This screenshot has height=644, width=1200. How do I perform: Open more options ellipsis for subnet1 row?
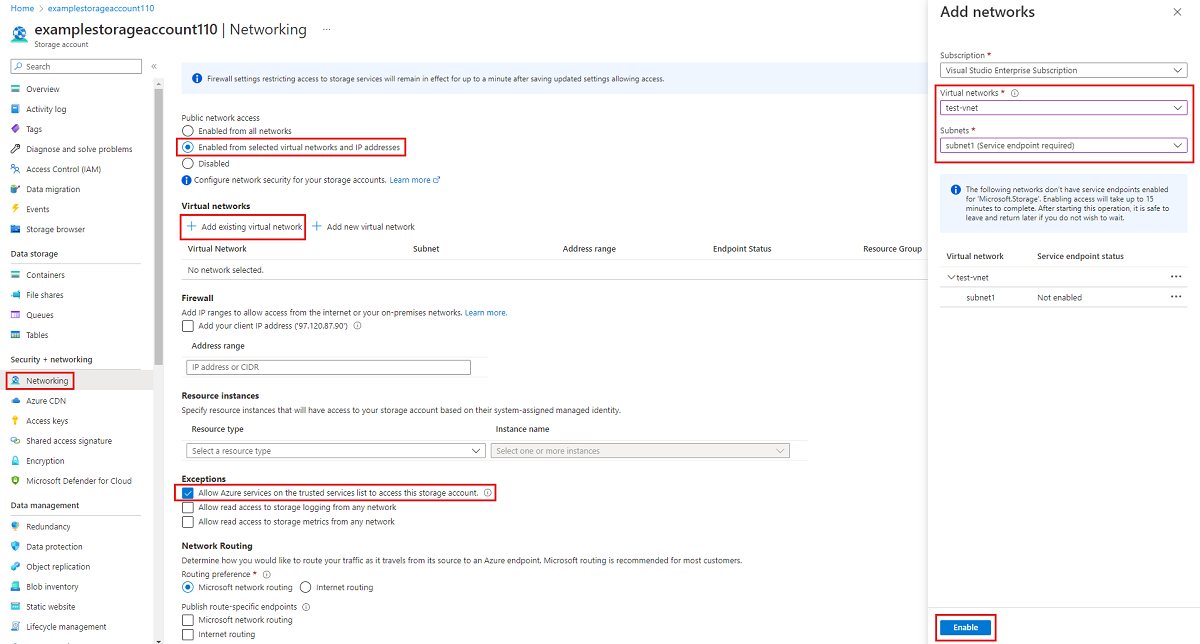click(x=1176, y=297)
